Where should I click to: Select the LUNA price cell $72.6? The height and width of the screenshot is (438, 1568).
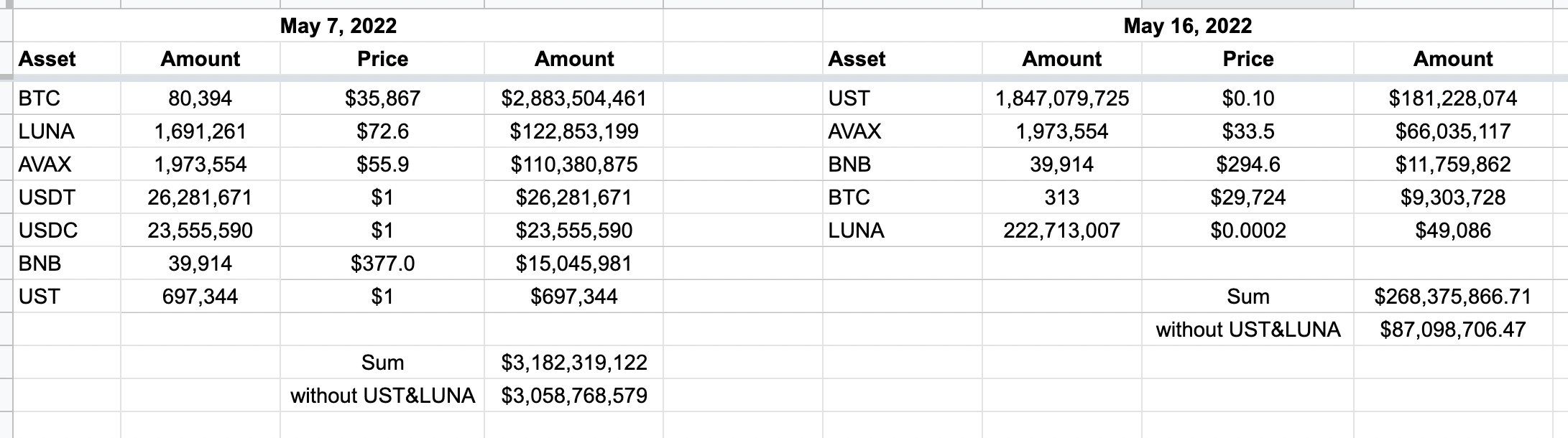click(x=382, y=131)
